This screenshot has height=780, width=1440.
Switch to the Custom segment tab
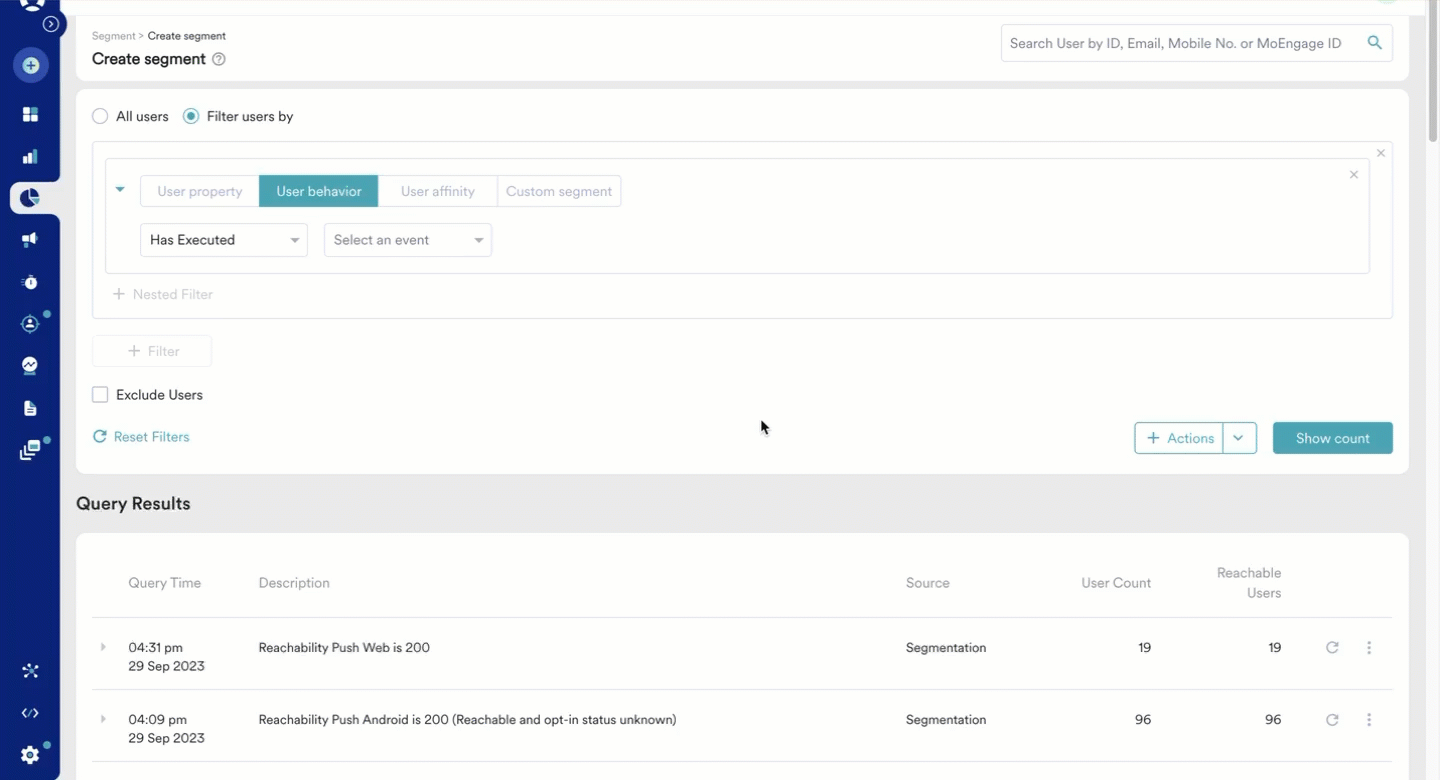559,191
